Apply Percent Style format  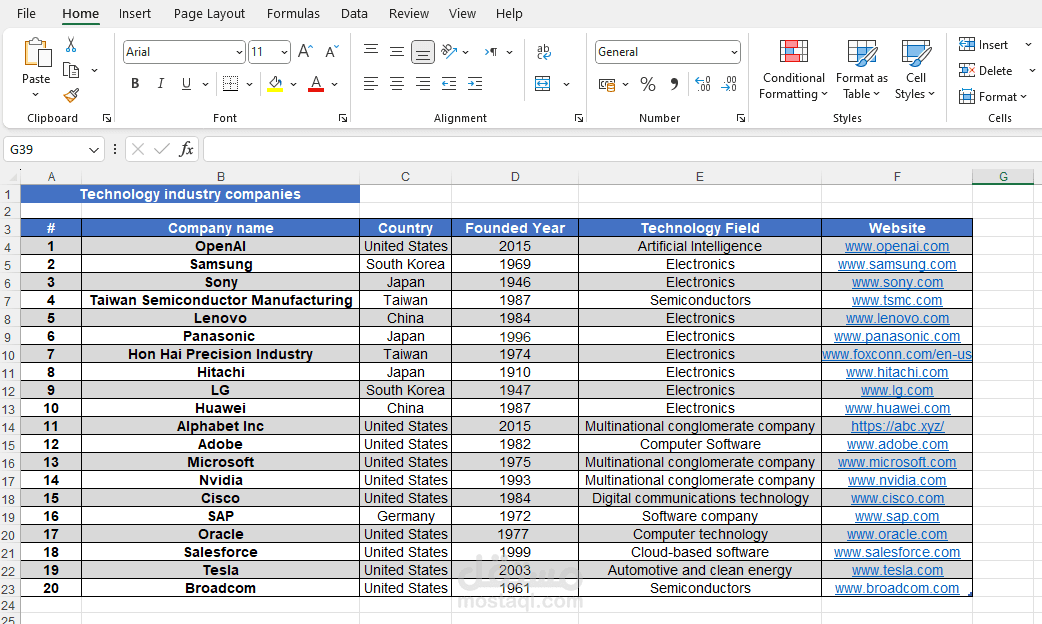pyautogui.click(x=647, y=84)
